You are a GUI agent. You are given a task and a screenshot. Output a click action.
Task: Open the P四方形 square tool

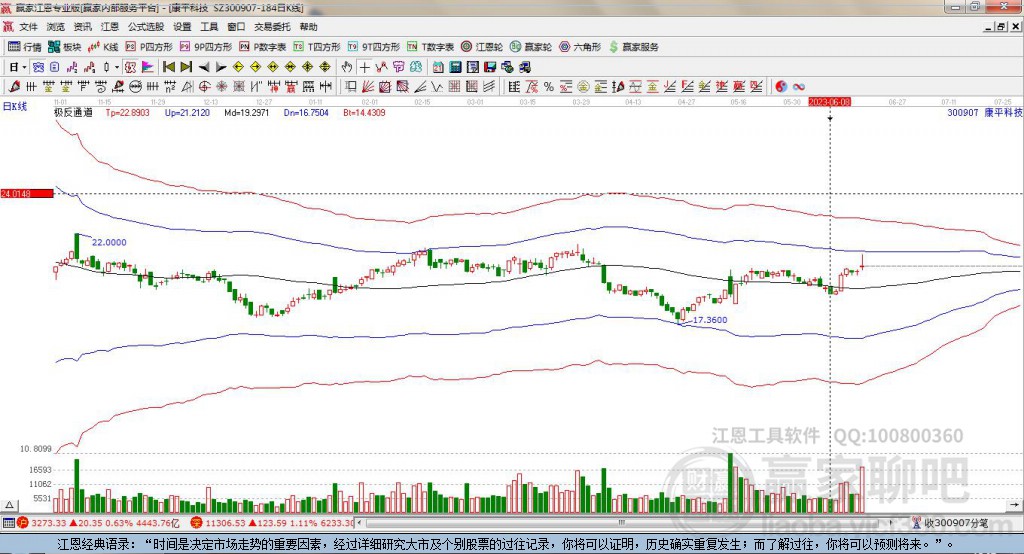[149, 47]
